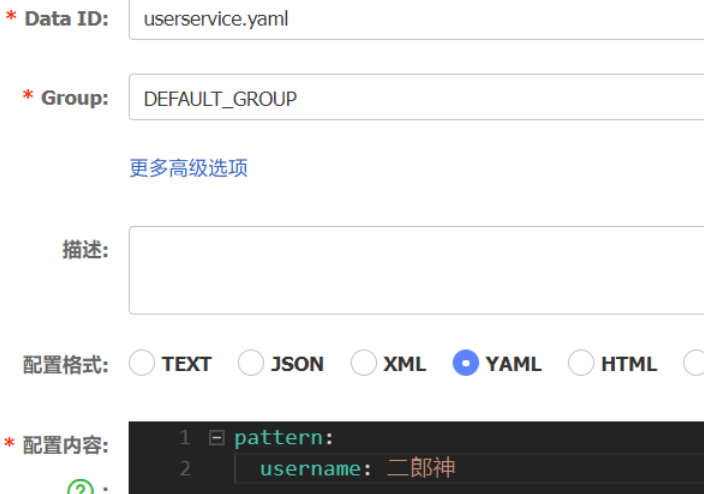The width and height of the screenshot is (704, 494).
Task: Collapse the pattern block fold icon
Action: 216,438
